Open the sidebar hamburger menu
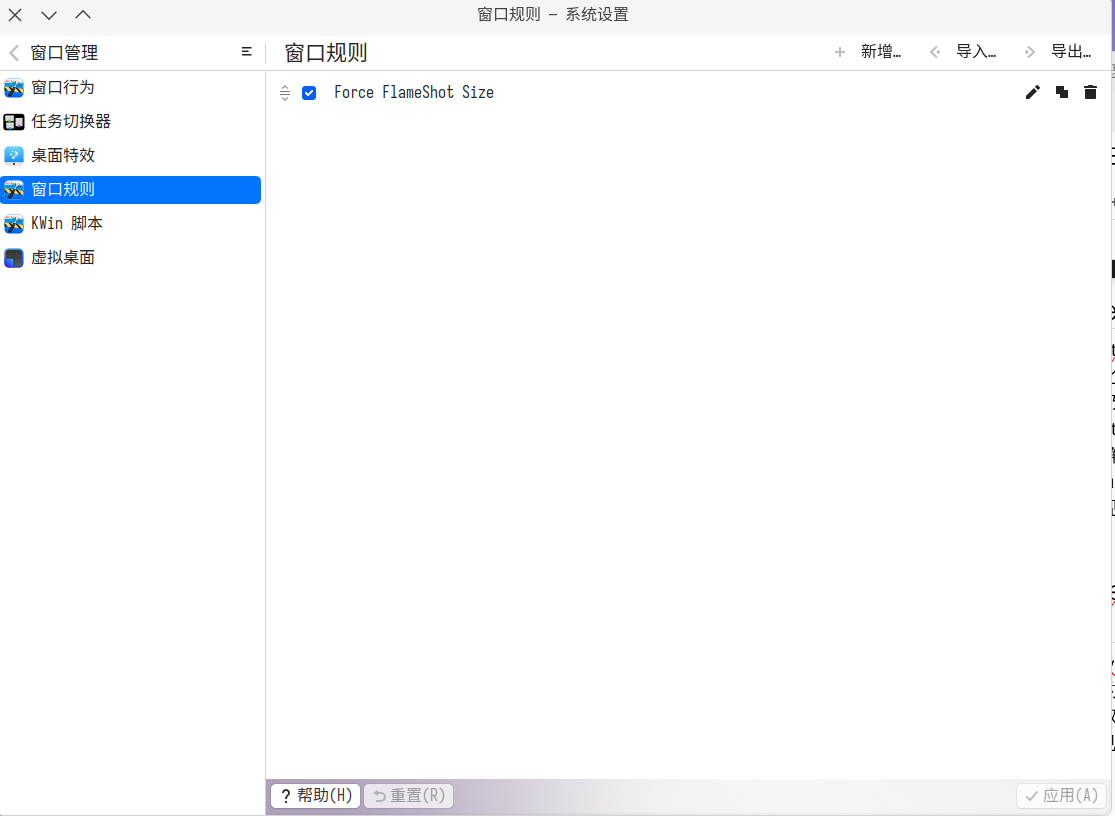This screenshot has height=816, width=1115. (x=247, y=52)
